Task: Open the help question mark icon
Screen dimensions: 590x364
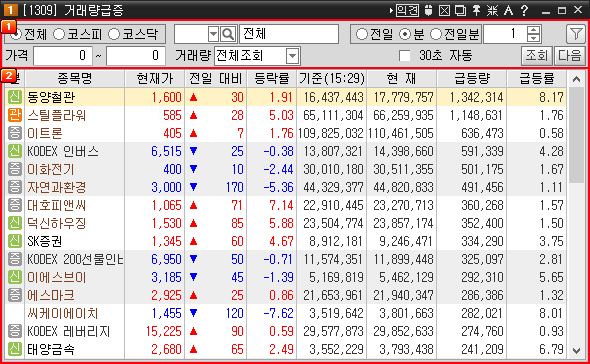Action: click(x=525, y=10)
